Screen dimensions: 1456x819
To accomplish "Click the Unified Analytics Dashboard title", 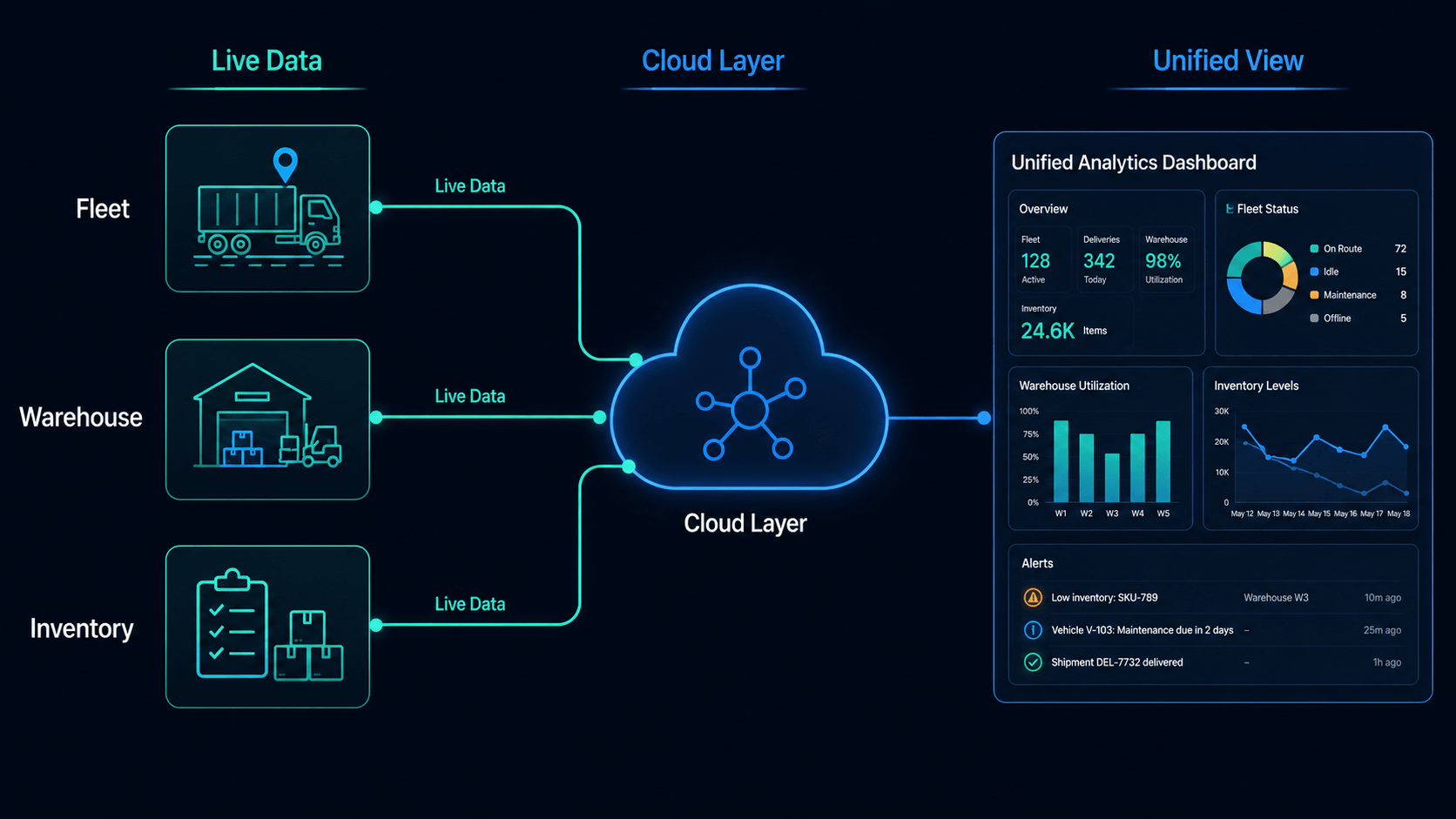I will tap(1134, 163).
